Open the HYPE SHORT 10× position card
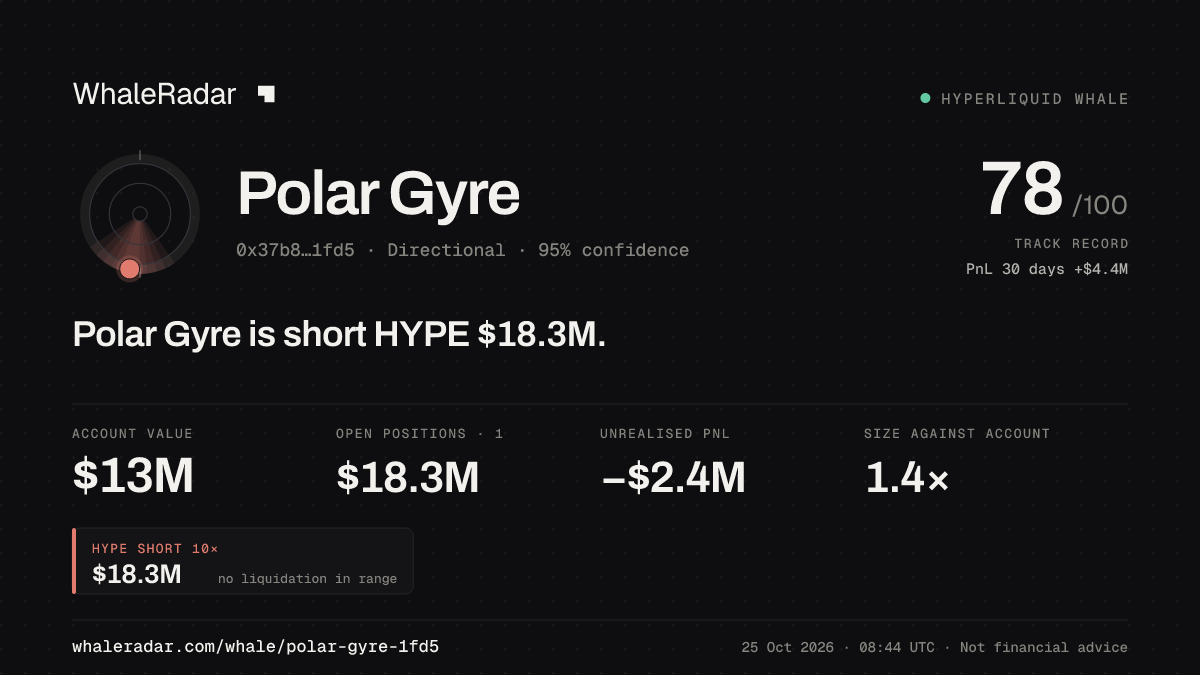Screen dimensions: 1200x675 point(243,561)
